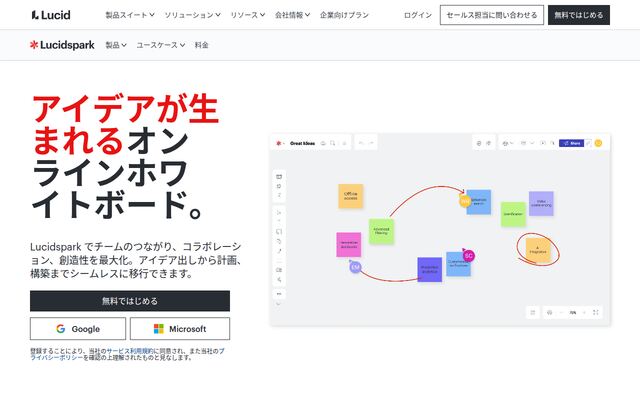The width and height of the screenshot is (640, 400).
Task: Click the Lucidspark logo in the sub-navigation
Action: coord(62,45)
